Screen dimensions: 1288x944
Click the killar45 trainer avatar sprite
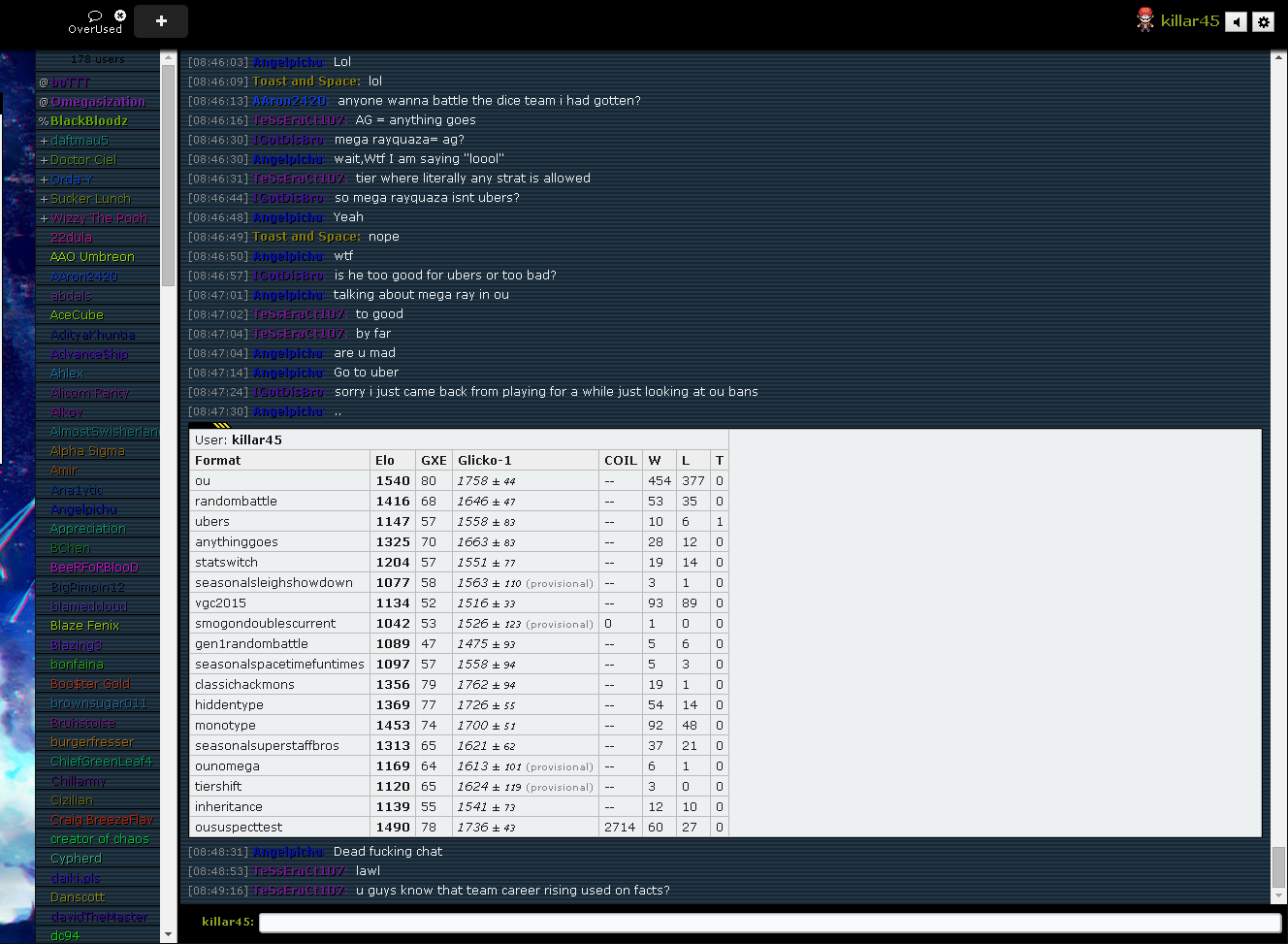[x=1145, y=20]
